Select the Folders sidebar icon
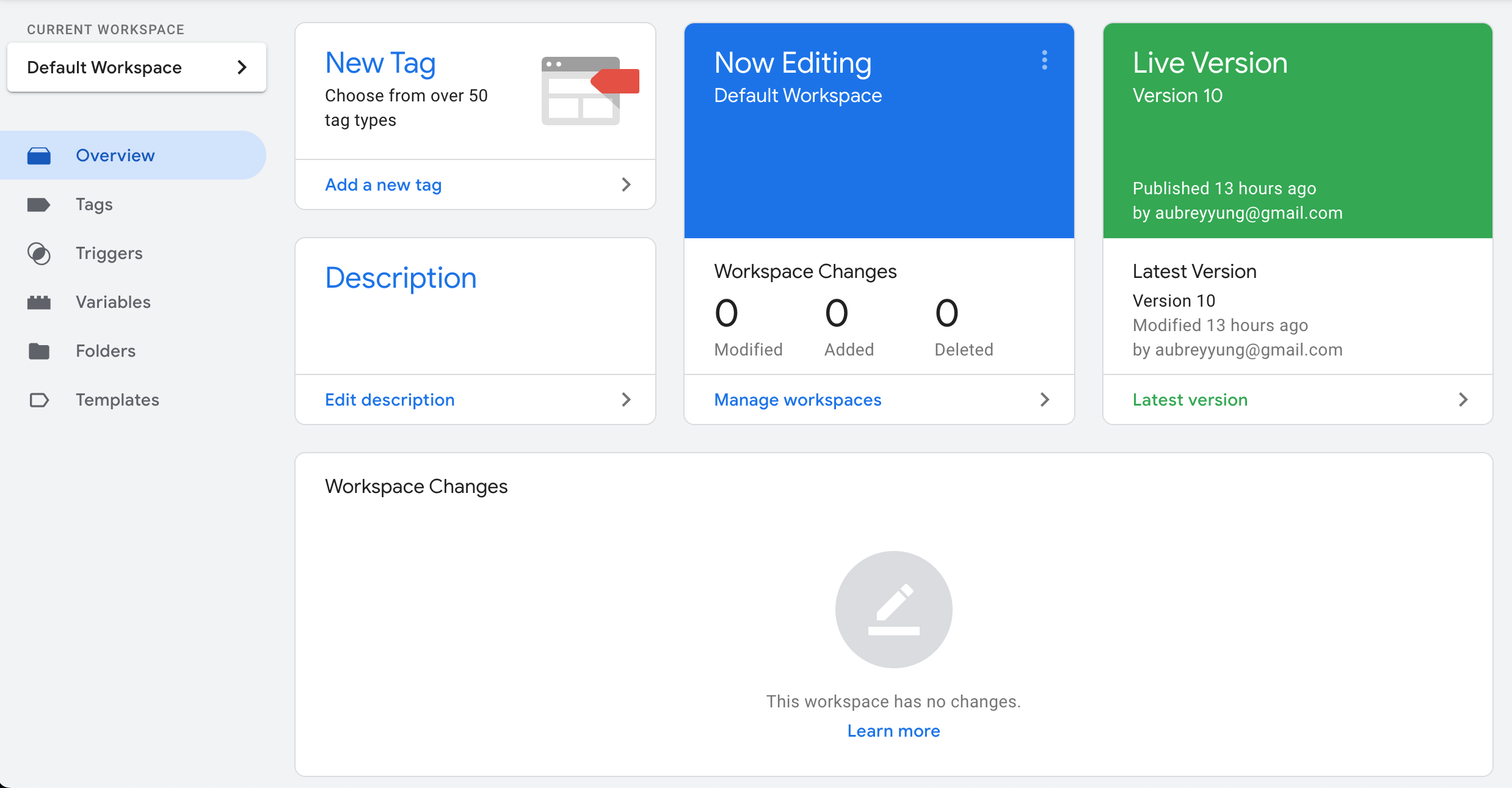This screenshot has width=1512, height=788. 39,351
